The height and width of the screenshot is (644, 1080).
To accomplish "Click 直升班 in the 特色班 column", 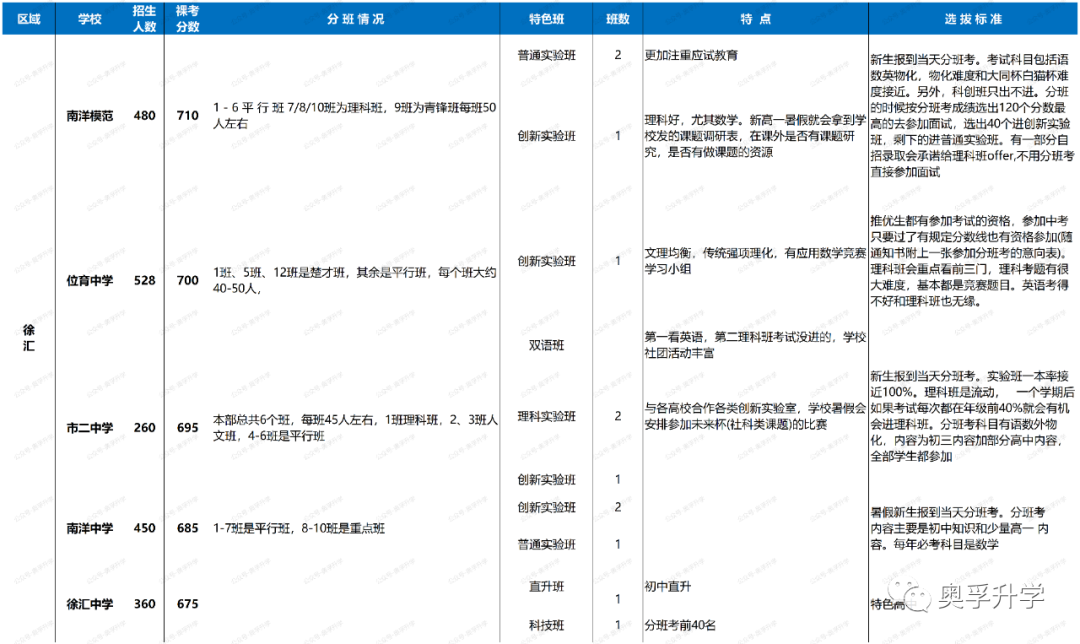I will coord(546,587).
